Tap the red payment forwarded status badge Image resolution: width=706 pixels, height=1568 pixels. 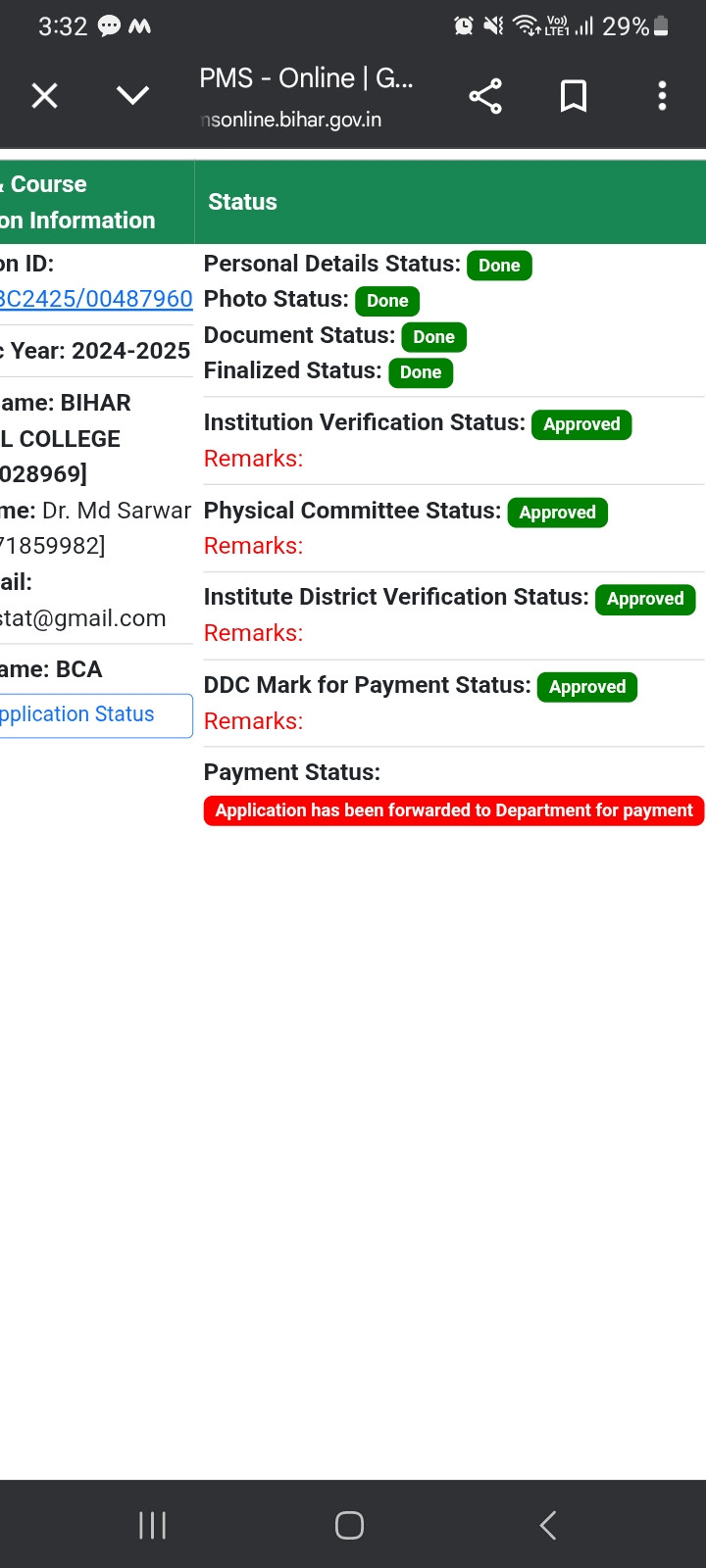coord(454,810)
